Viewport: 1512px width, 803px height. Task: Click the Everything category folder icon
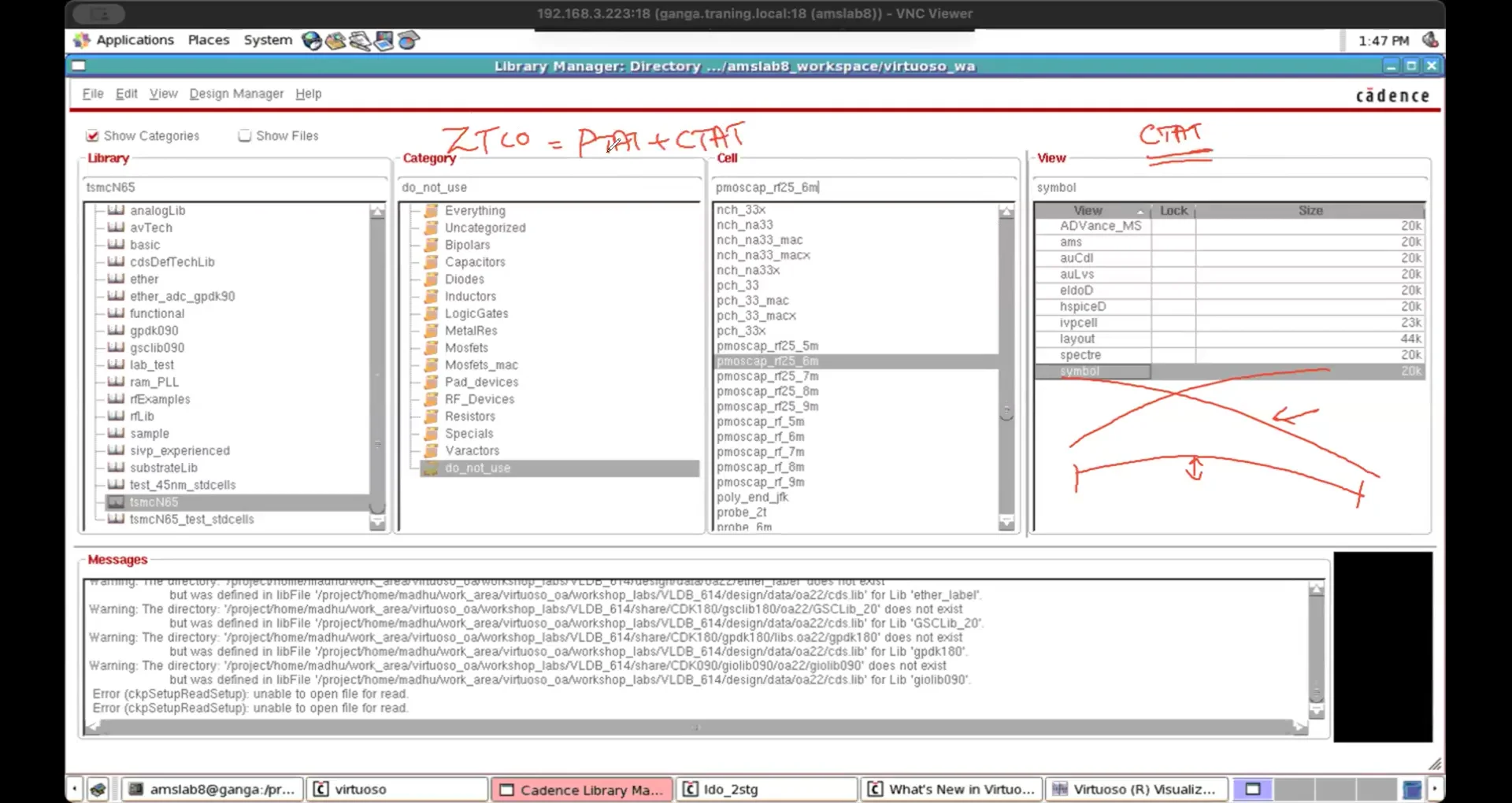[x=431, y=211]
